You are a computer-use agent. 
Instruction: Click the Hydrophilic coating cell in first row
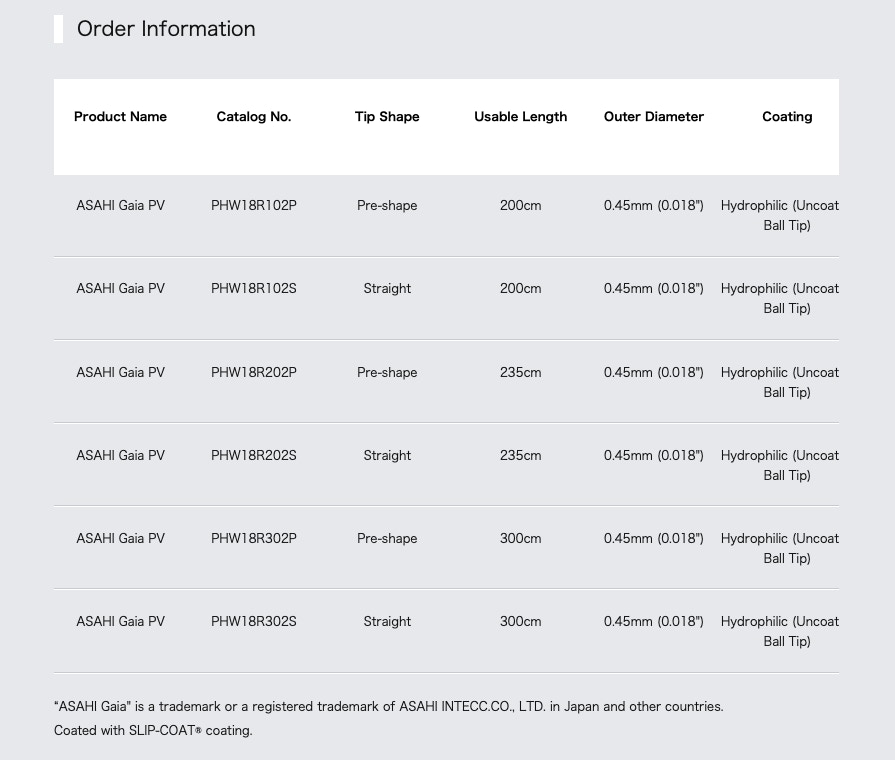point(780,215)
